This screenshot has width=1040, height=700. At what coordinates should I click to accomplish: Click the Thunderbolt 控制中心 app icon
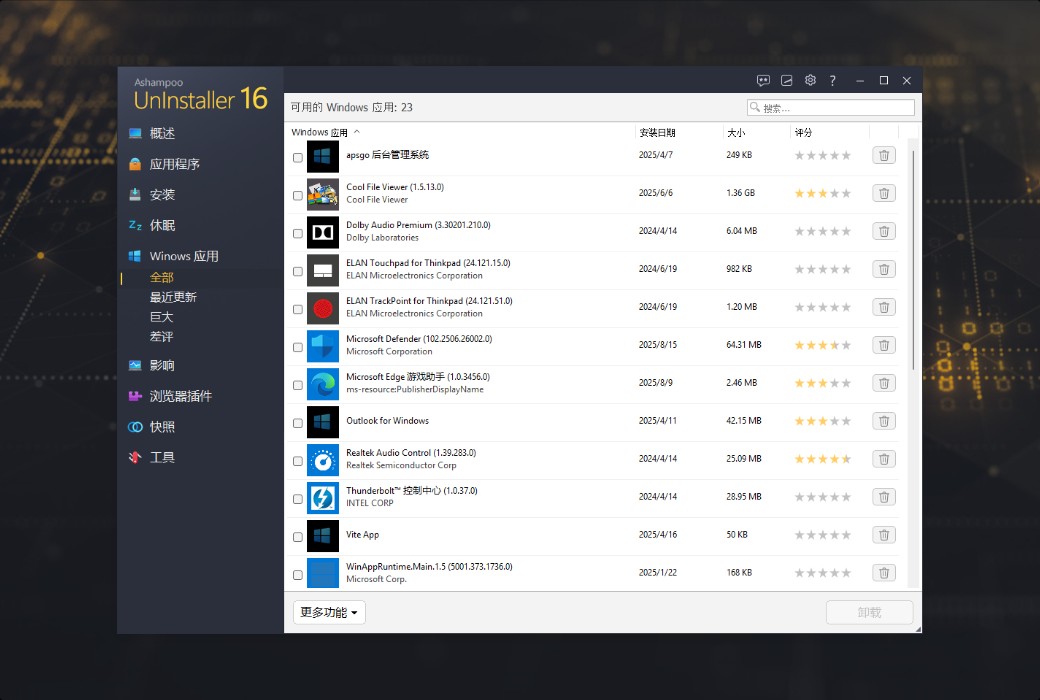point(323,498)
